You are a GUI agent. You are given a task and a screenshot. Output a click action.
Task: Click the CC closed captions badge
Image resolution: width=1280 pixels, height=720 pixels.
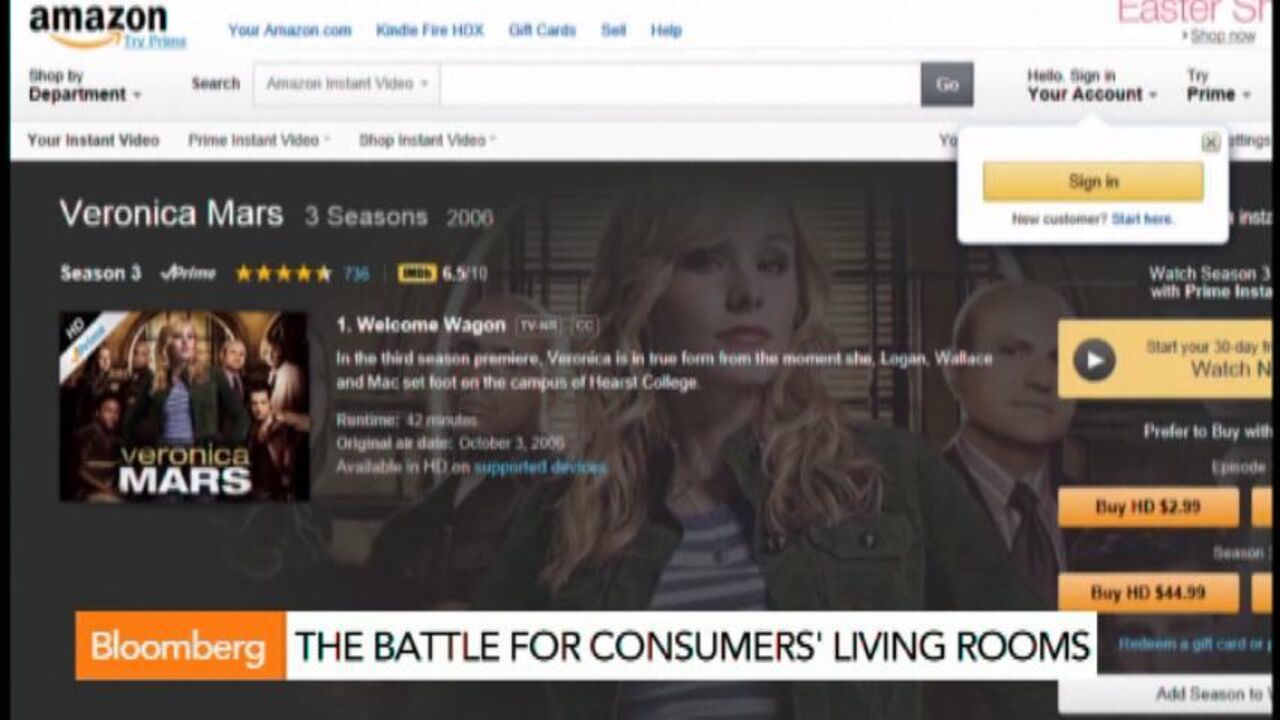(585, 325)
